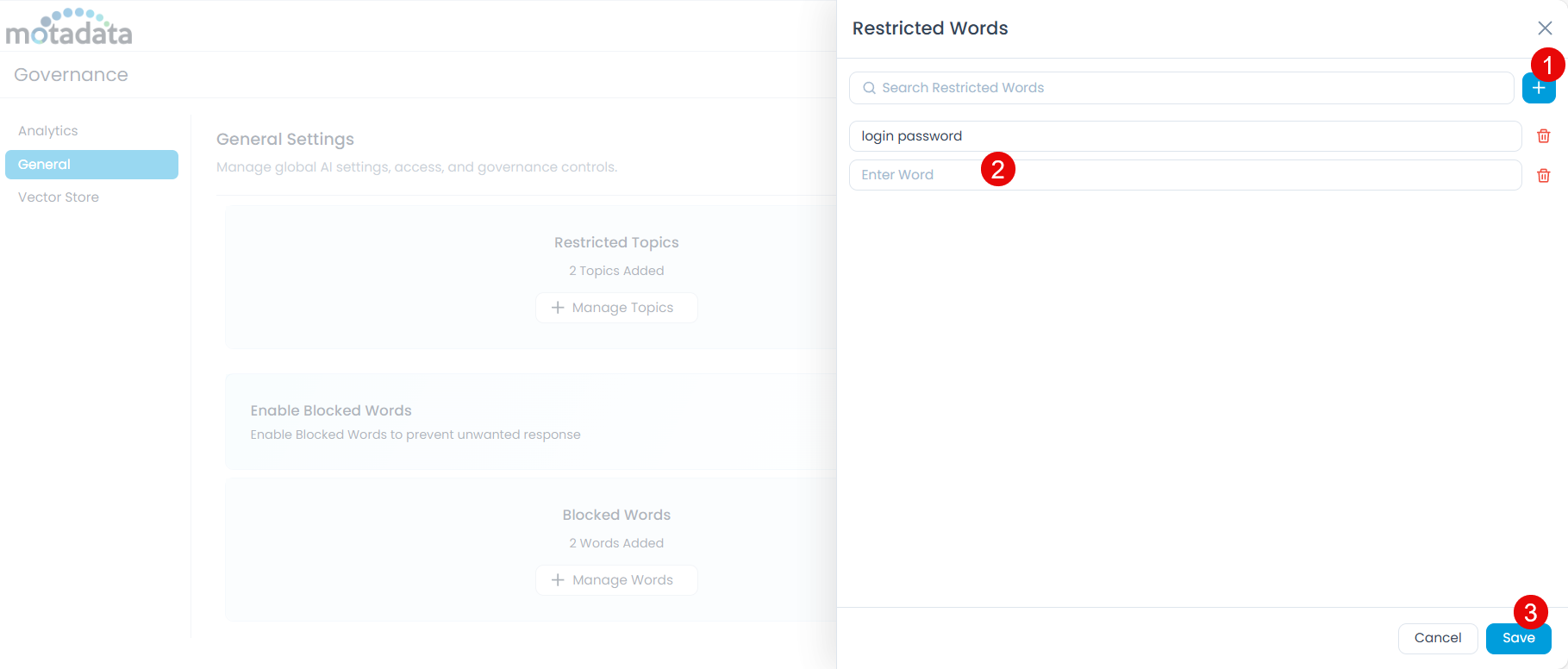1568x669 pixels.
Task: Delete the "login password" restricted word
Action: tap(1543, 136)
